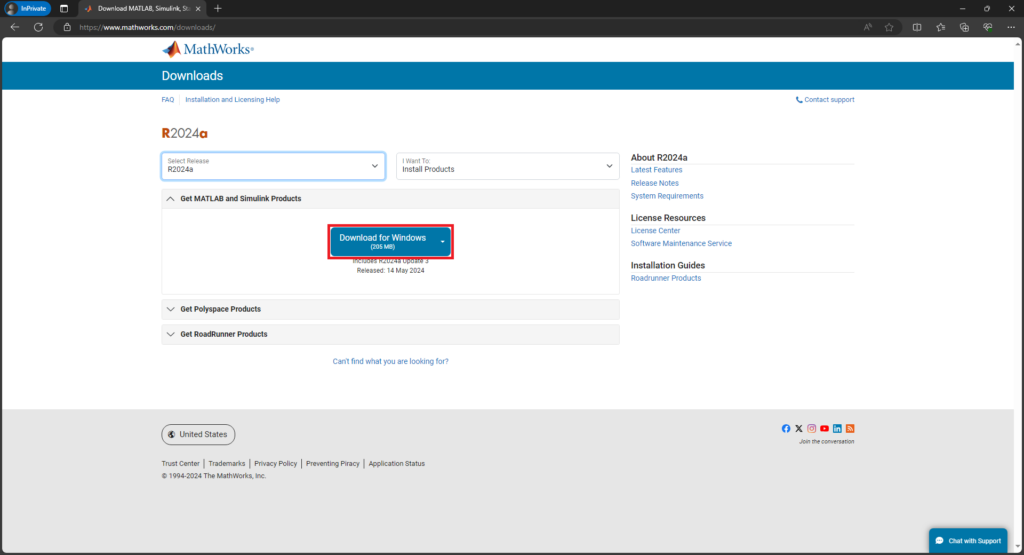Open the Release Notes link

pos(654,183)
